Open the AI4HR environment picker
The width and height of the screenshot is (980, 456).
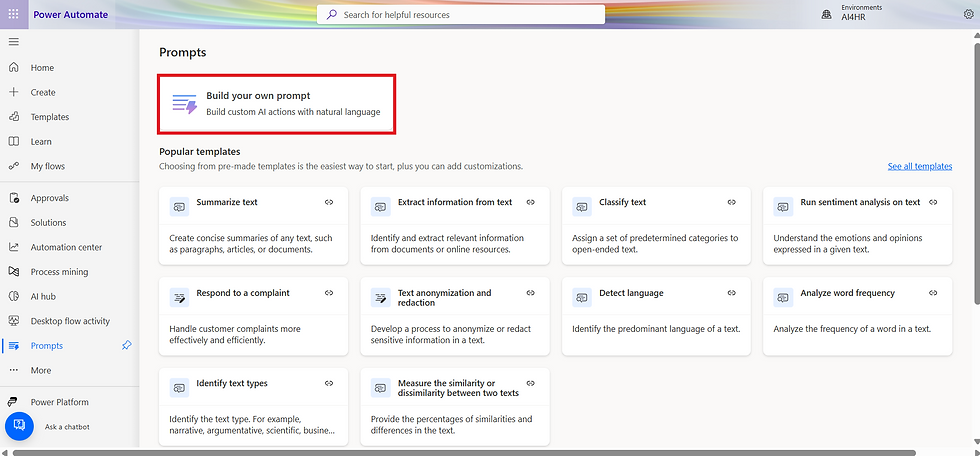click(x=861, y=14)
